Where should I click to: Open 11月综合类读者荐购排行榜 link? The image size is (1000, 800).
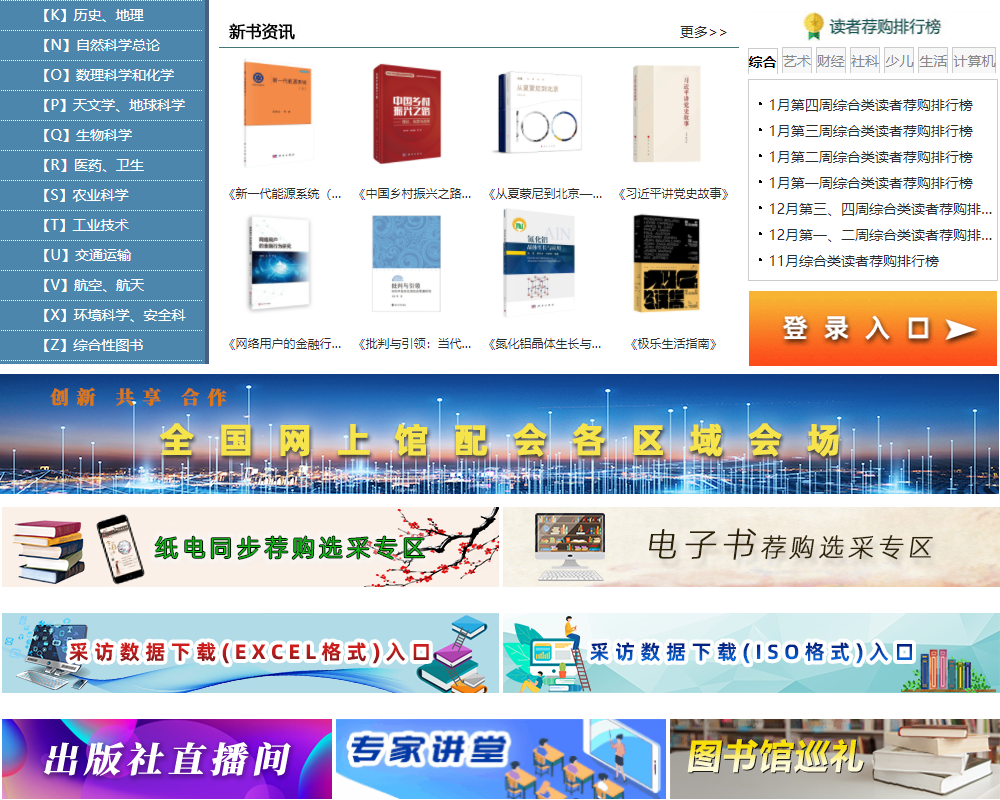853,261
